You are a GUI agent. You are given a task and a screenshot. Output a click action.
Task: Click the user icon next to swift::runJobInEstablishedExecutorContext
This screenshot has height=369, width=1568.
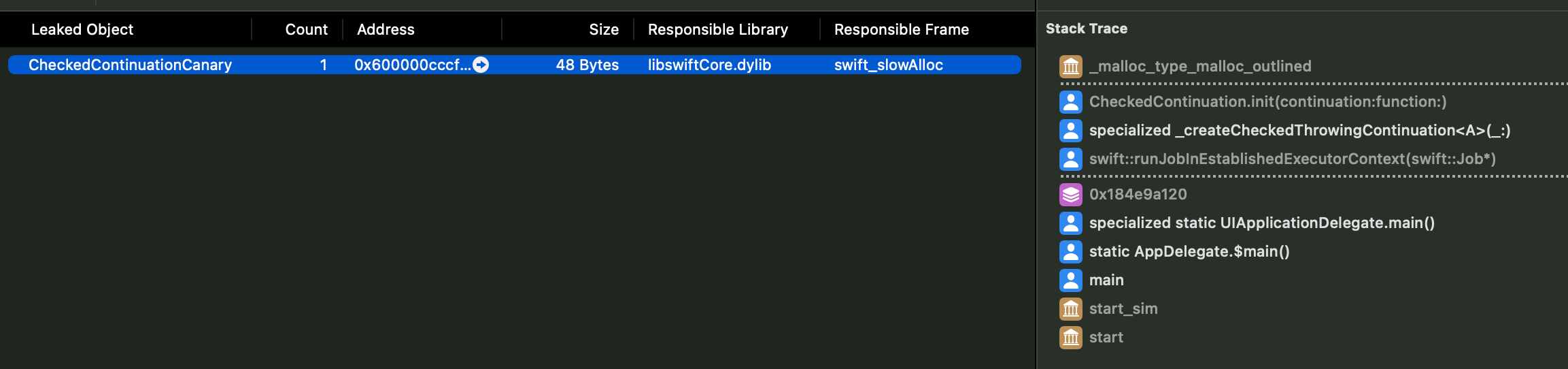[x=1071, y=159]
